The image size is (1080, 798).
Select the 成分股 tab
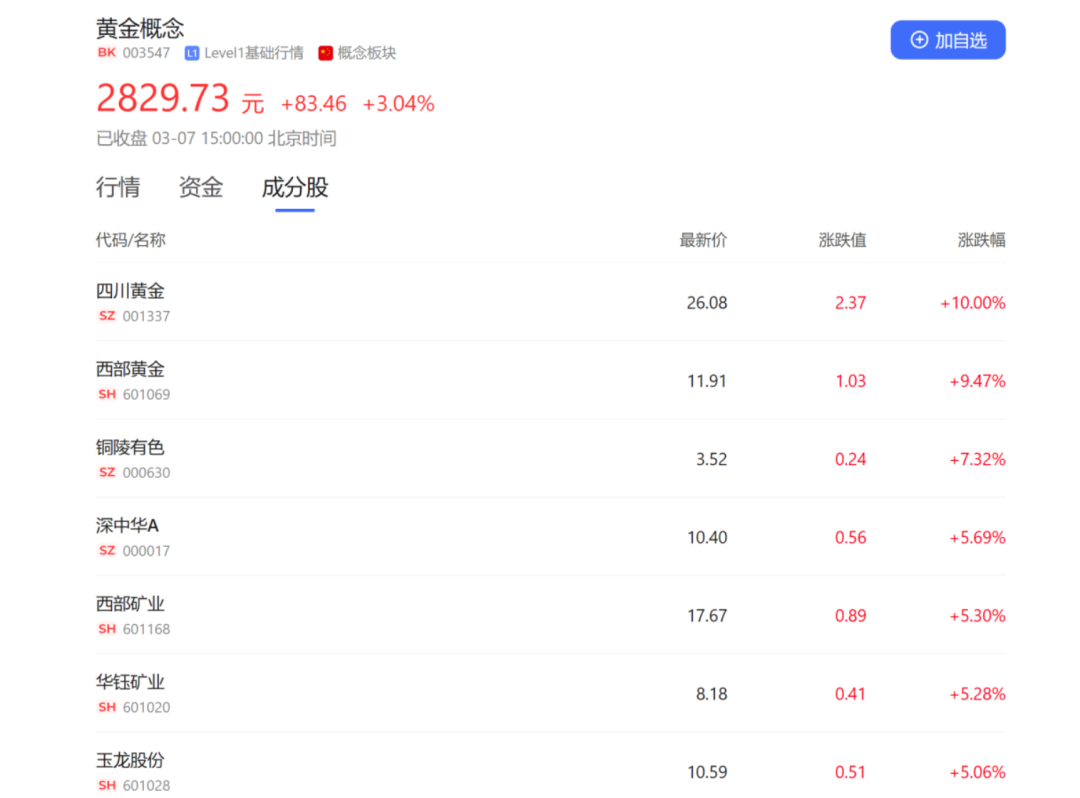click(x=295, y=187)
